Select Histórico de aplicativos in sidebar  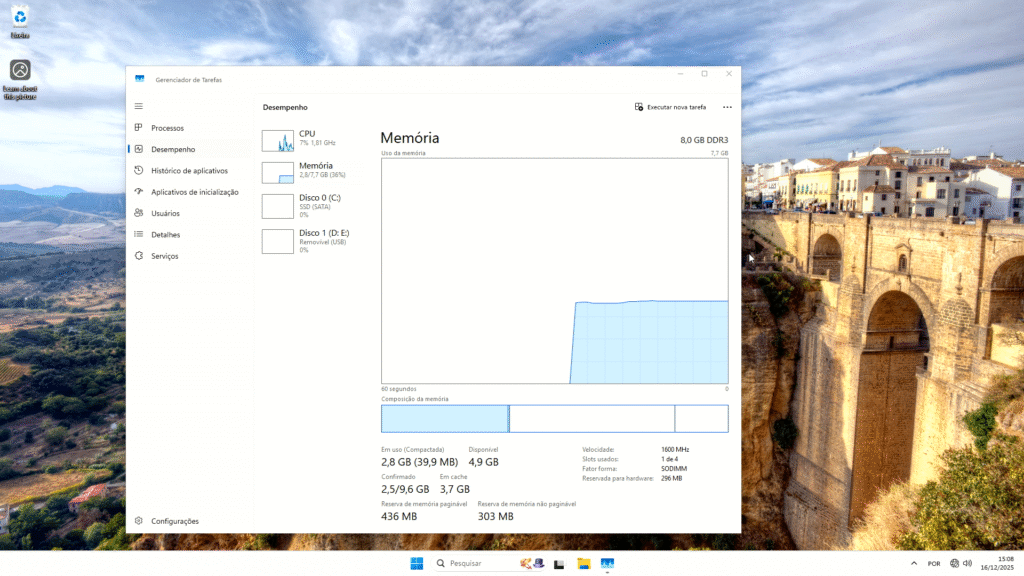click(189, 171)
